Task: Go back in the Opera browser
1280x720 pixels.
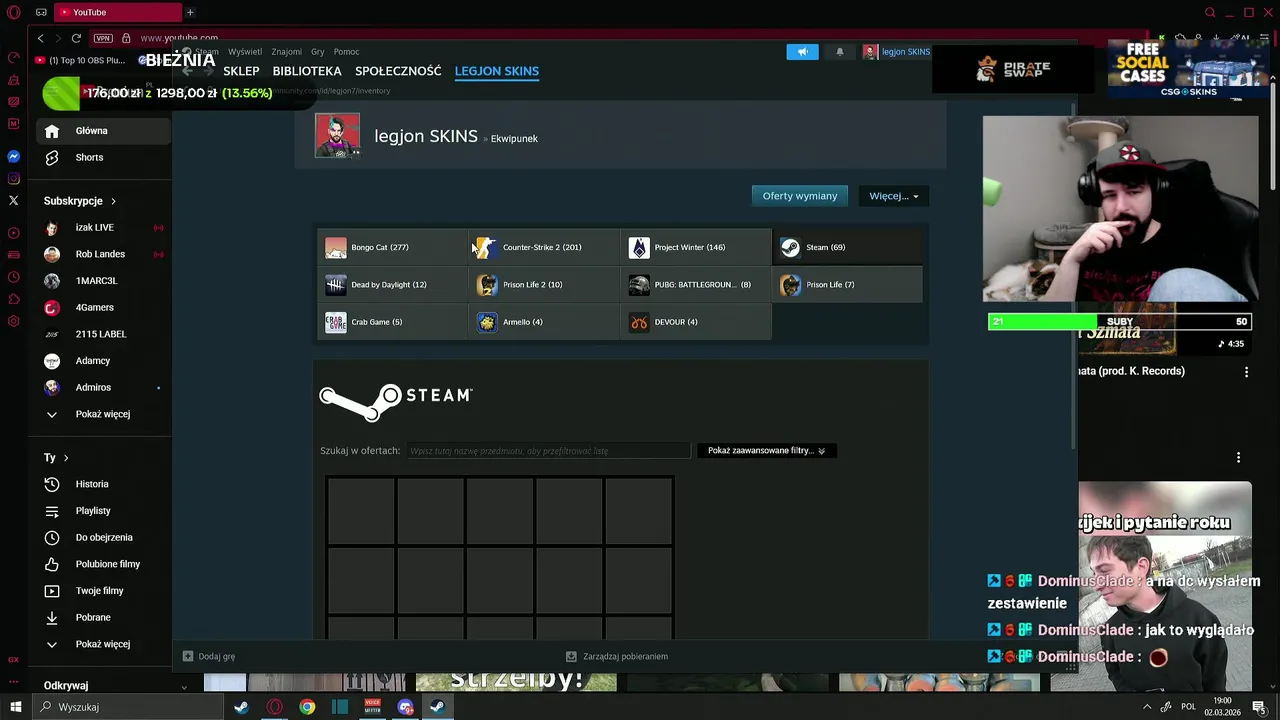Action: coord(40,38)
